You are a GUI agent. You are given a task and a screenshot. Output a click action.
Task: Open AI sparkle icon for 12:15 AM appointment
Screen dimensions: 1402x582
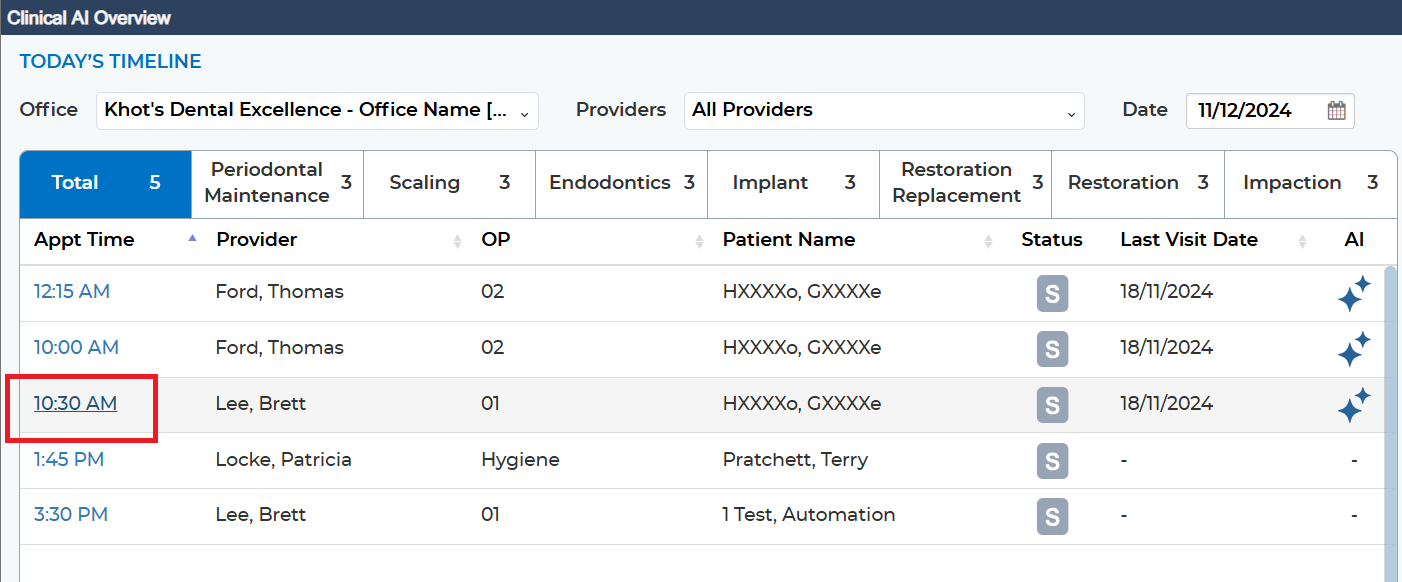coord(1354,294)
